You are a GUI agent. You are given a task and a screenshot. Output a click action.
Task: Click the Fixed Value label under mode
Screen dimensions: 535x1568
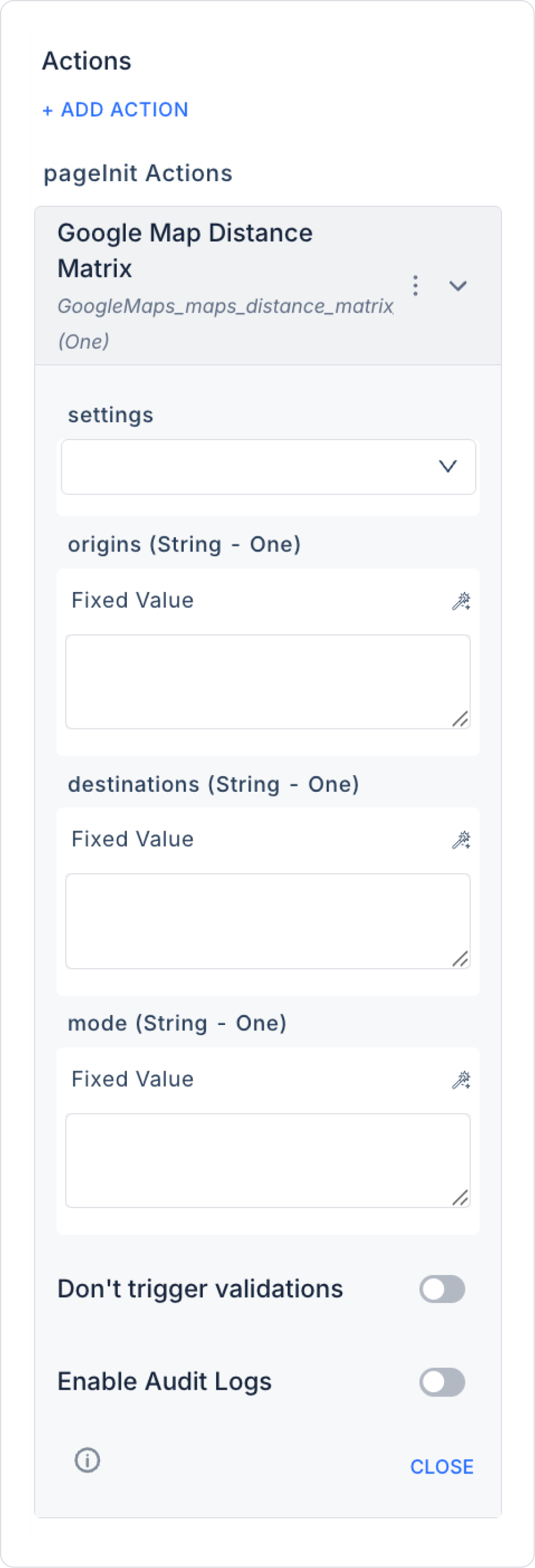click(132, 1079)
